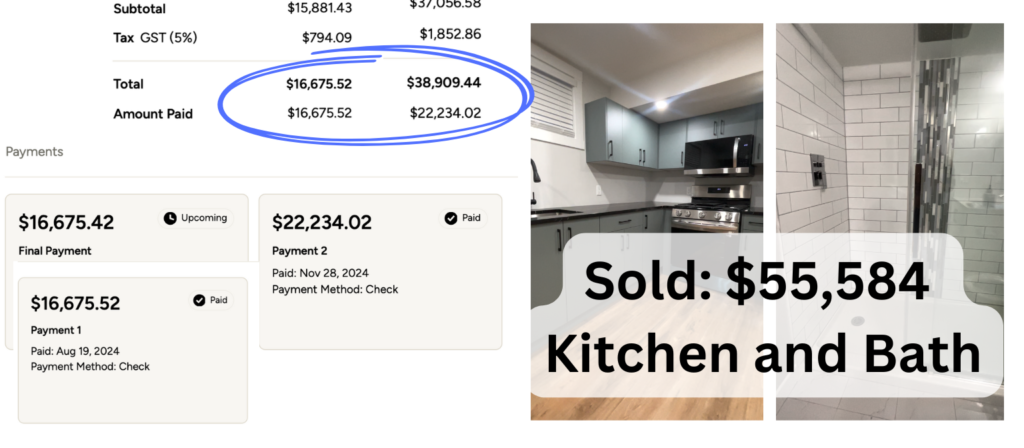The width and height of the screenshot is (1024, 448).
Task: Select the $16,675.52 amount in Payment 1 card
Action: pyautogui.click(x=75, y=303)
